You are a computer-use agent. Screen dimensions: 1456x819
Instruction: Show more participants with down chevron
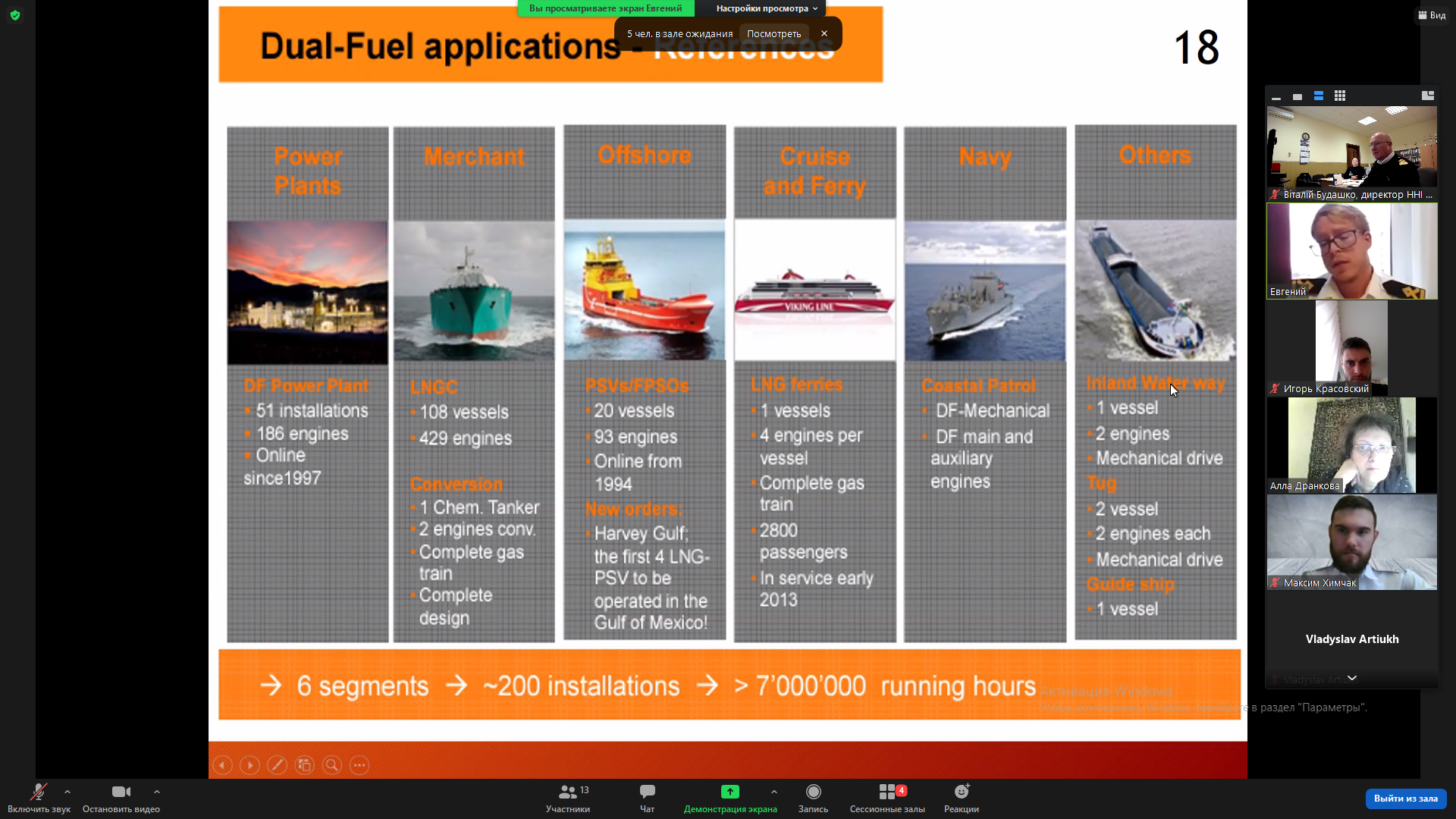tap(1352, 678)
